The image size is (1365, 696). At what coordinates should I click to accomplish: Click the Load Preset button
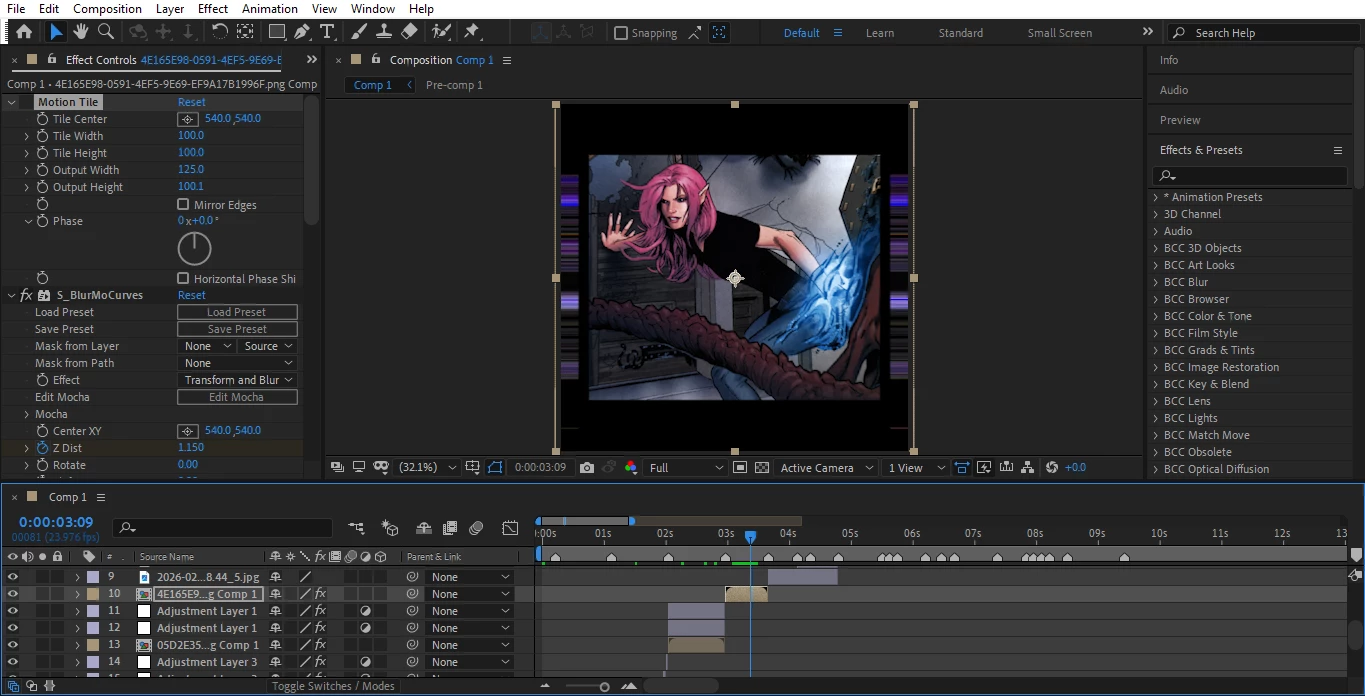pos(237,312)
